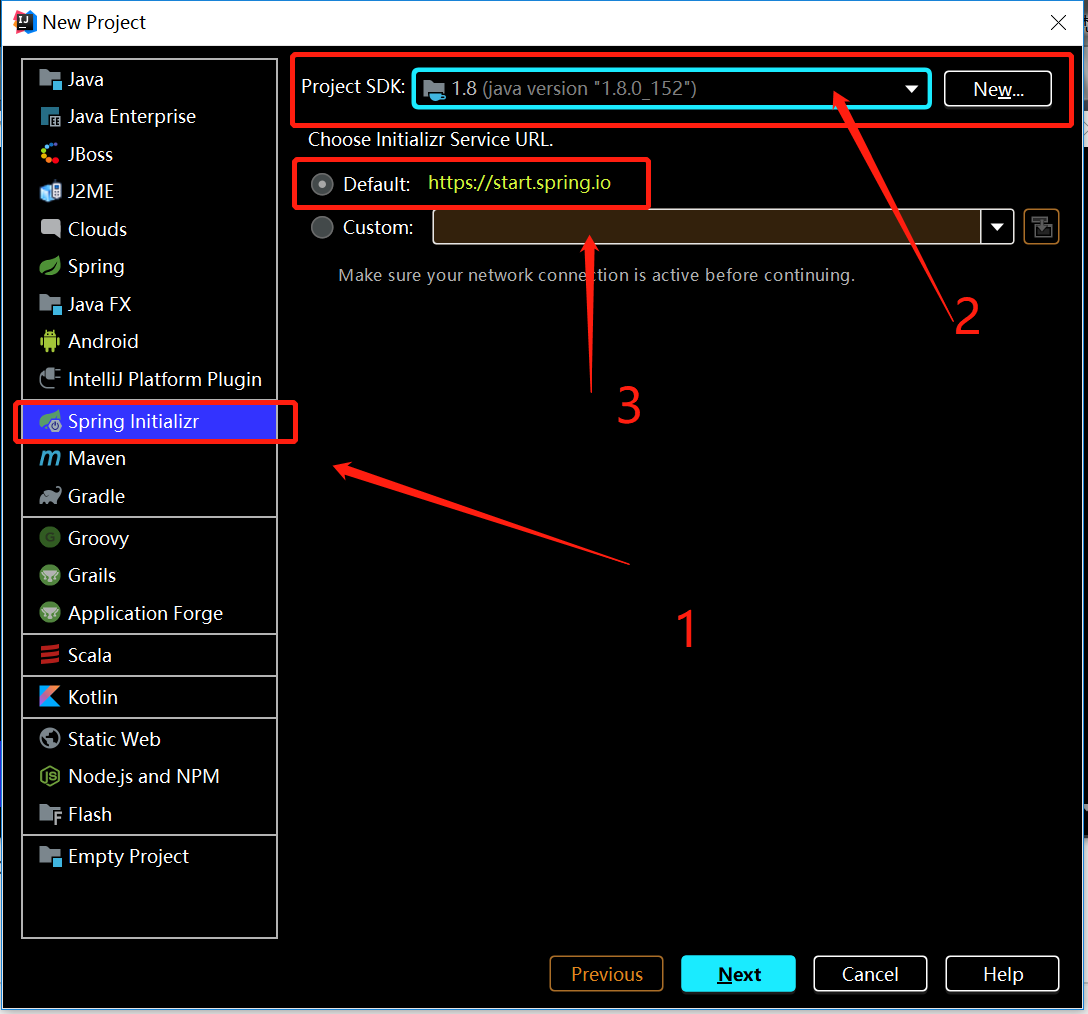Open the Project SDK dropdown
Screen dimensions: 1088x1014
coord(672,89)
